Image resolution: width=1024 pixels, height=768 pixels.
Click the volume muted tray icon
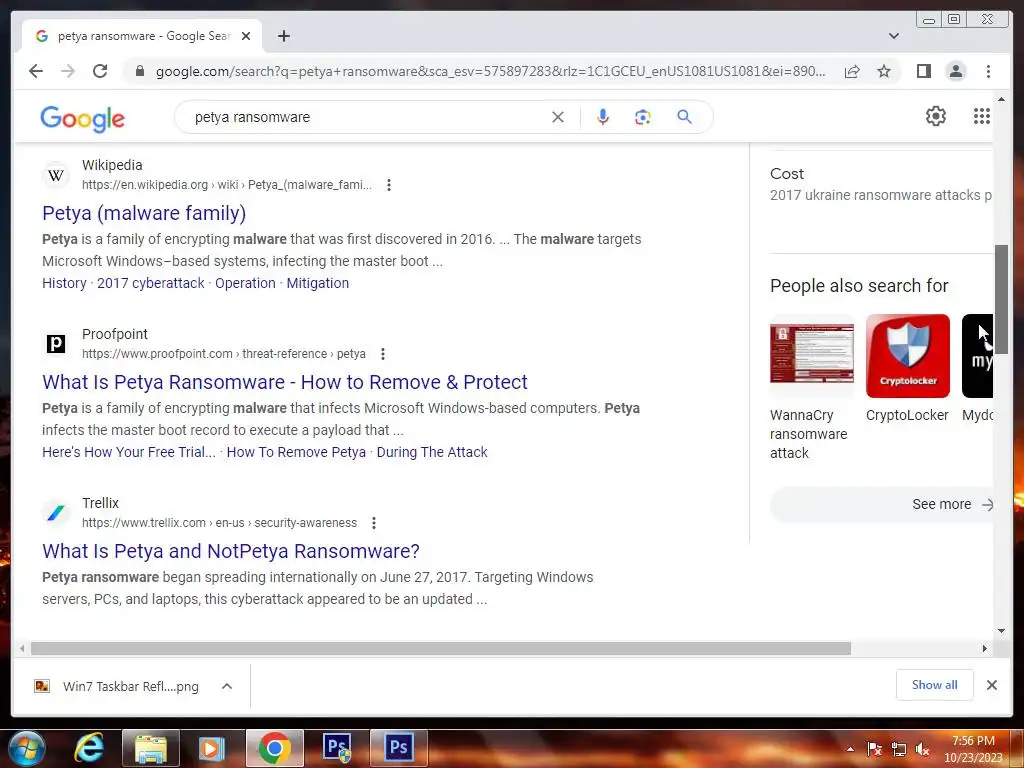click(x=922, y=750)
